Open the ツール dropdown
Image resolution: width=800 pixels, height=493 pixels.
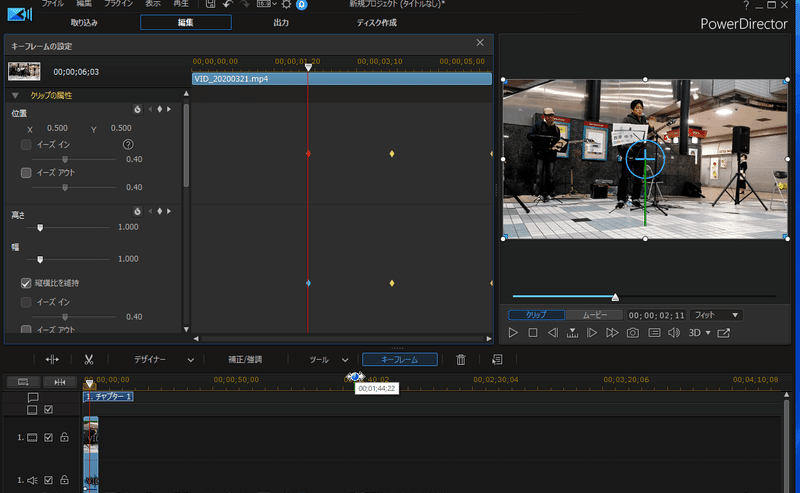coord(329,360)
